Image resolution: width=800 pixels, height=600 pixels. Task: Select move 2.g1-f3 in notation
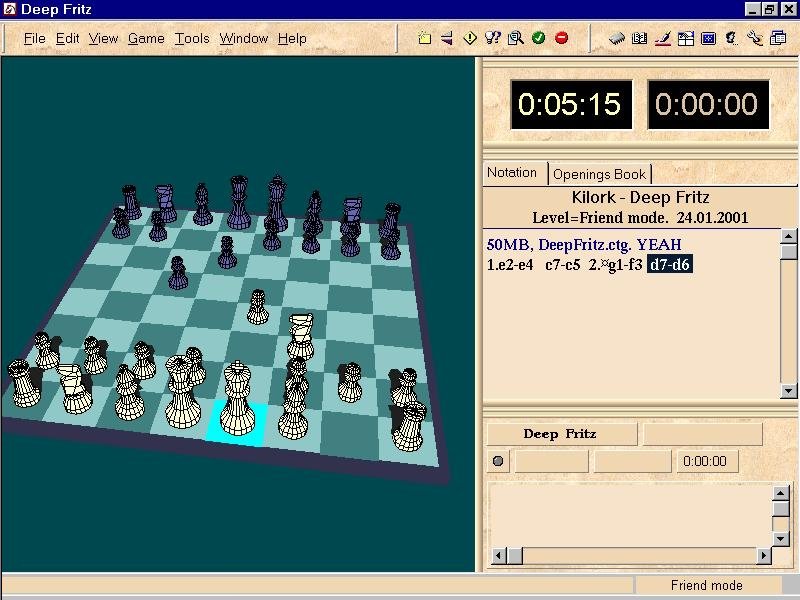tap(615, 265)
